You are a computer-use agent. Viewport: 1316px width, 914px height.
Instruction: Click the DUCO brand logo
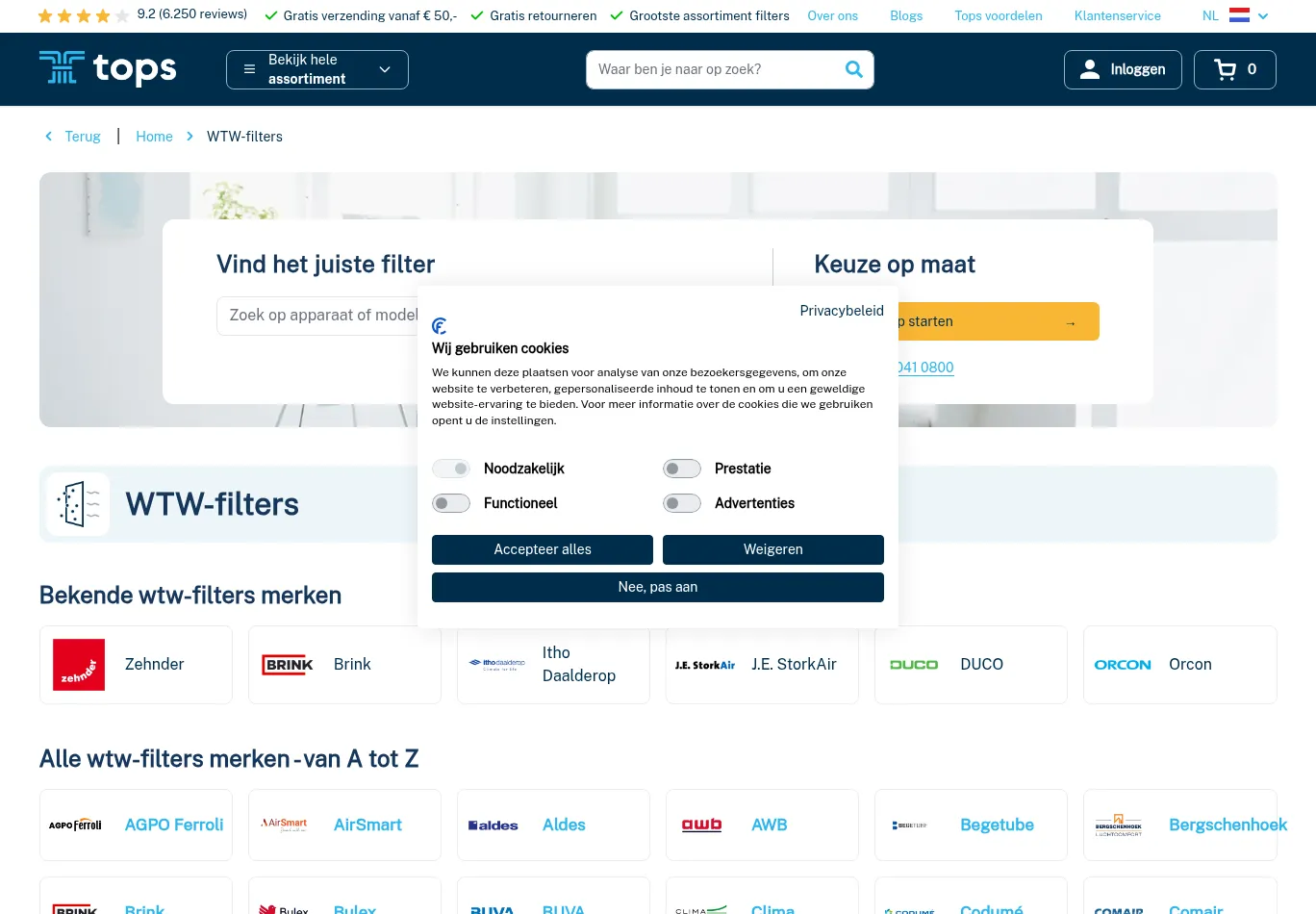[x=913, y=665]
